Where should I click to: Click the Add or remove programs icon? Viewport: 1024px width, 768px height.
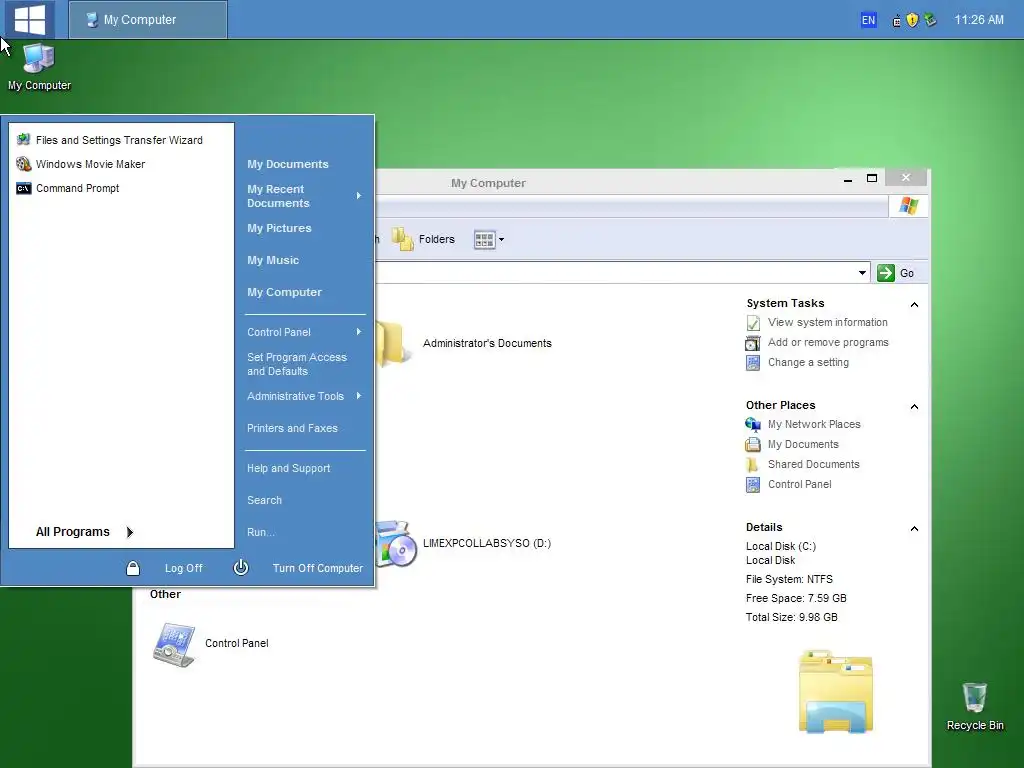[x=753, y=343]
